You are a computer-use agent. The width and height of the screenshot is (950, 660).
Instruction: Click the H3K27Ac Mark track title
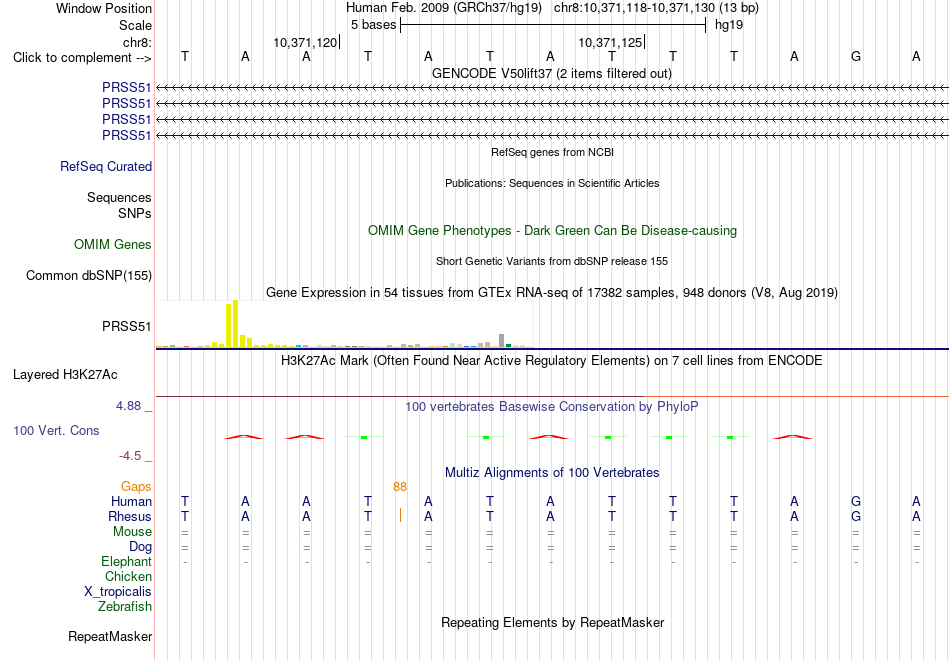coord(552,361)
